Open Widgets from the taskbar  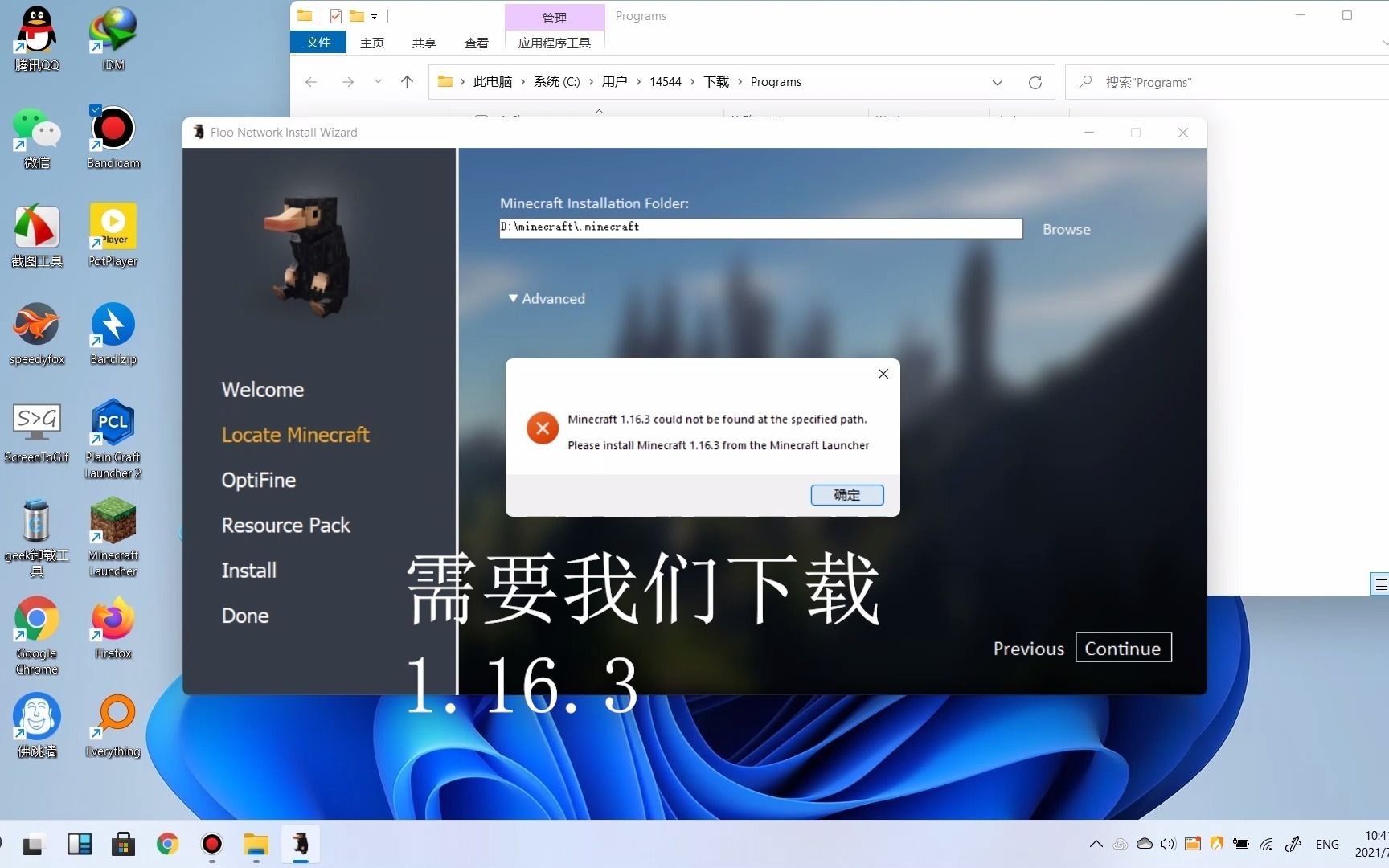click(x=80, y=844)
